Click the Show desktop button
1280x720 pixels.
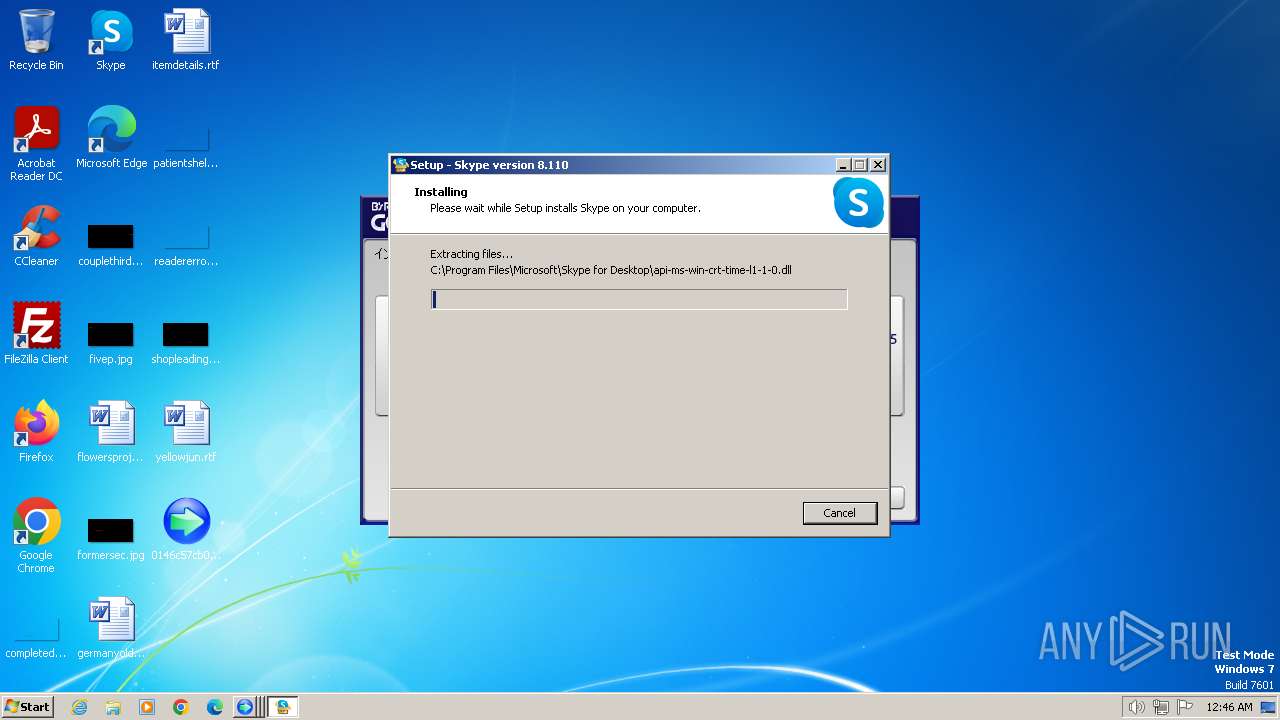click(x=1269, y=707)
